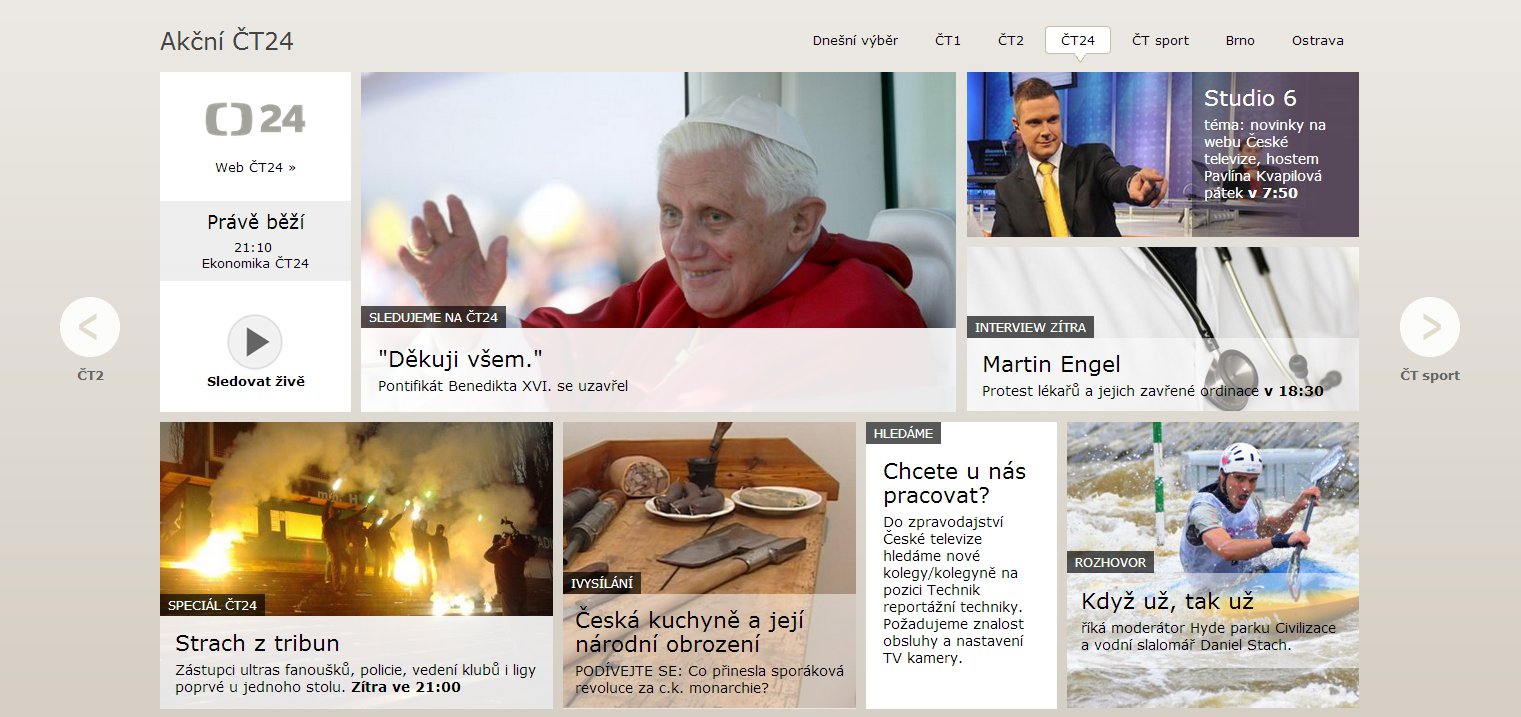This screenshot has height=717, width=1521.
Task: Open the Dnešní výběr menu item
Action: click(x=854, y=40)
